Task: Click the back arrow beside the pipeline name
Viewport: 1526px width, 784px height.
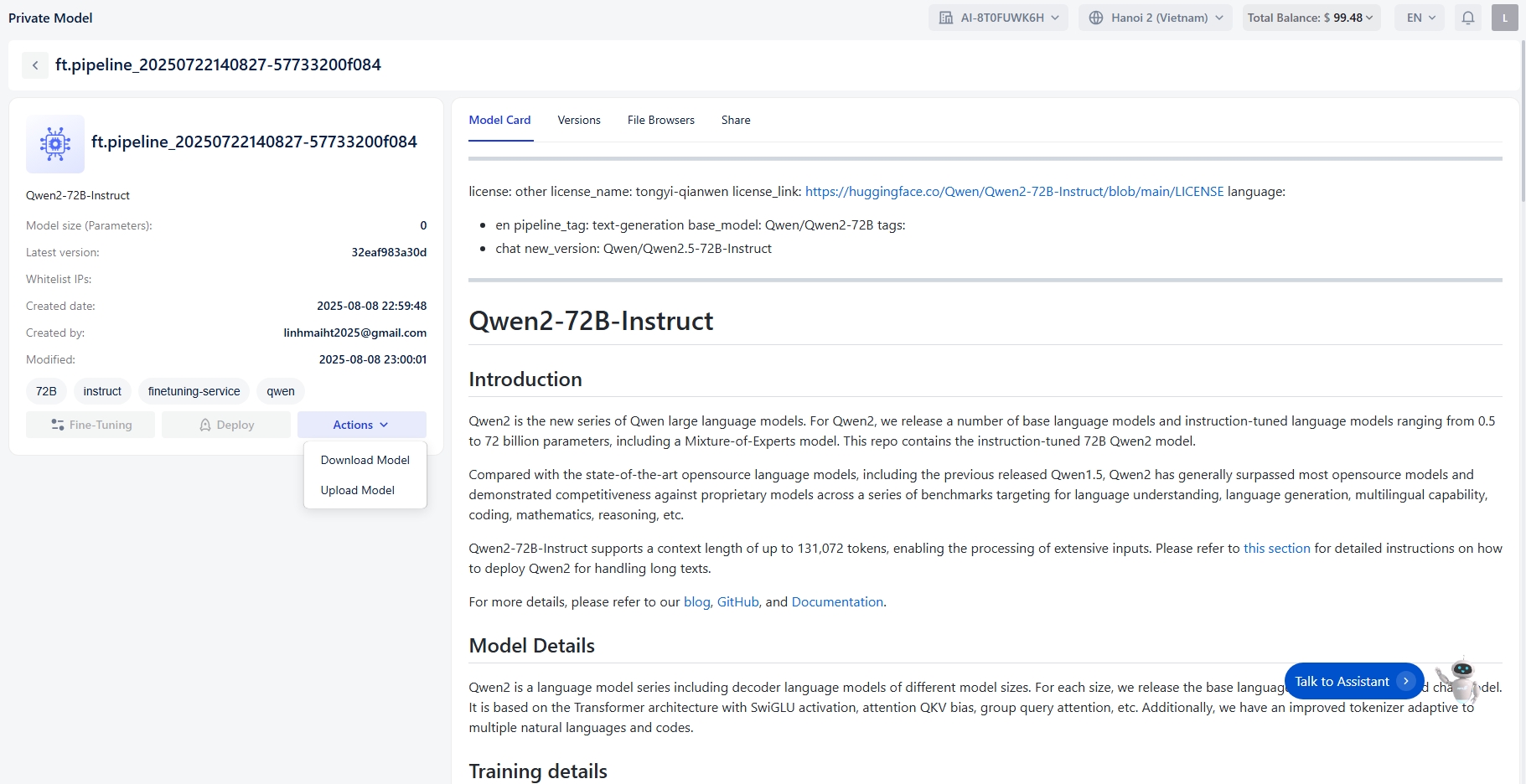Action: (35, 65)
